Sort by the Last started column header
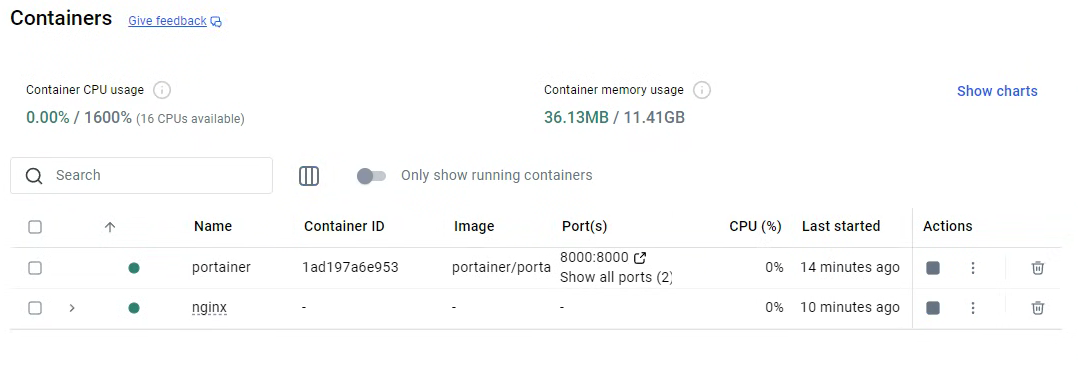 click(x=841, y=226)
